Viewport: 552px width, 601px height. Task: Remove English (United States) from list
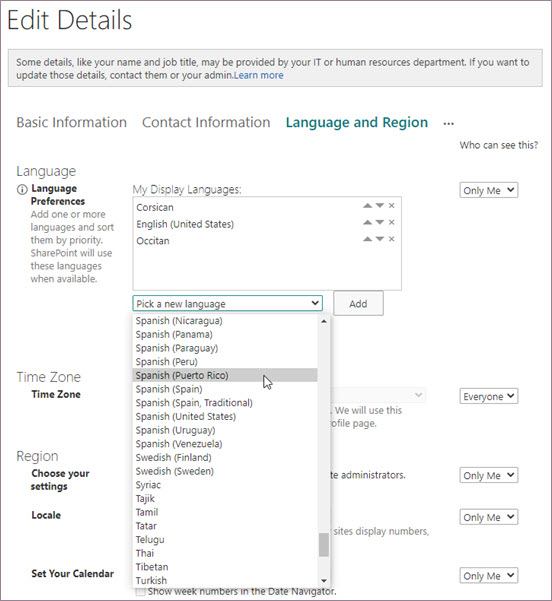(391, 222)
